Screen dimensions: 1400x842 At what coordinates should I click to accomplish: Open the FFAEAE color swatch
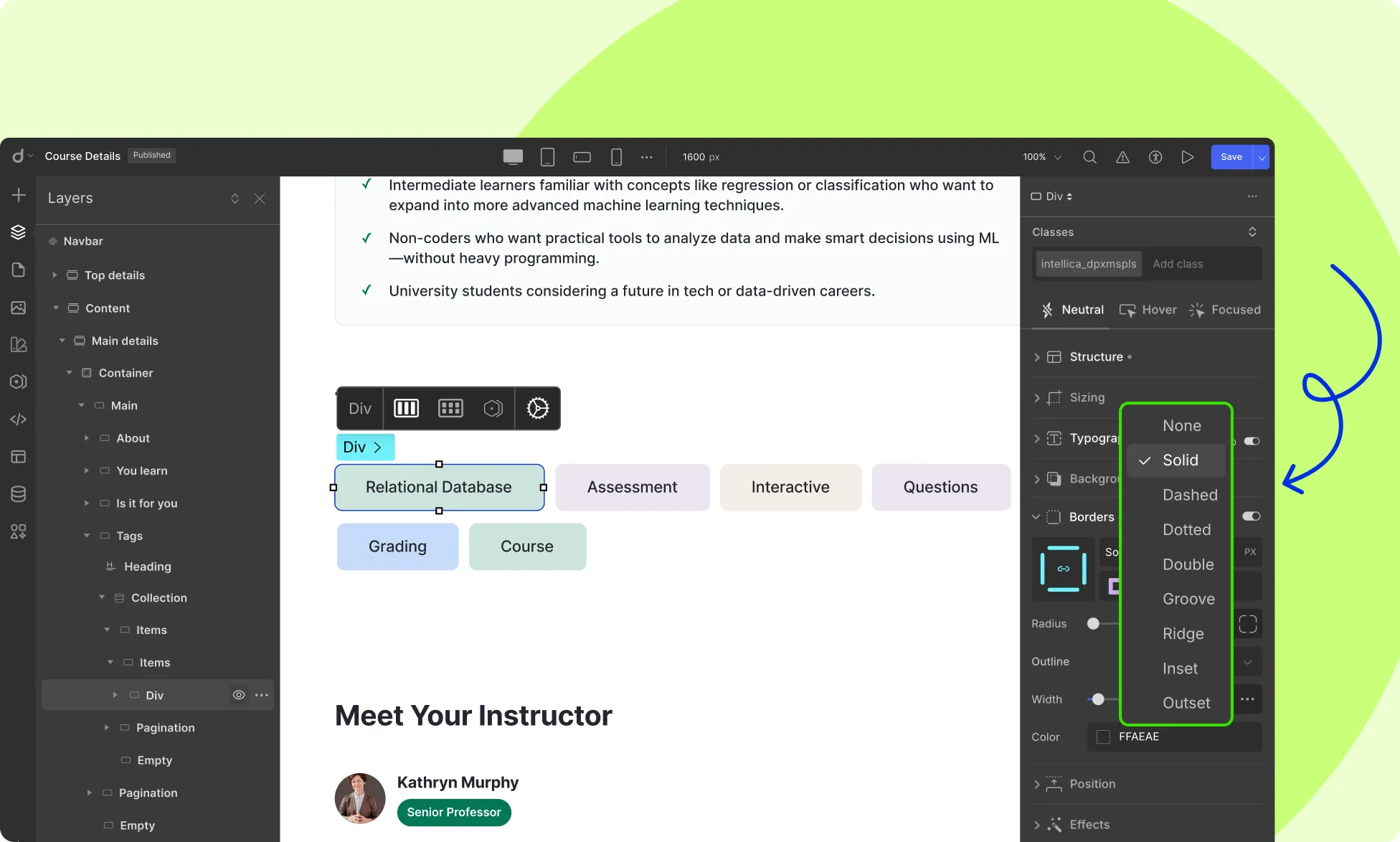[x=1103, y=737]
